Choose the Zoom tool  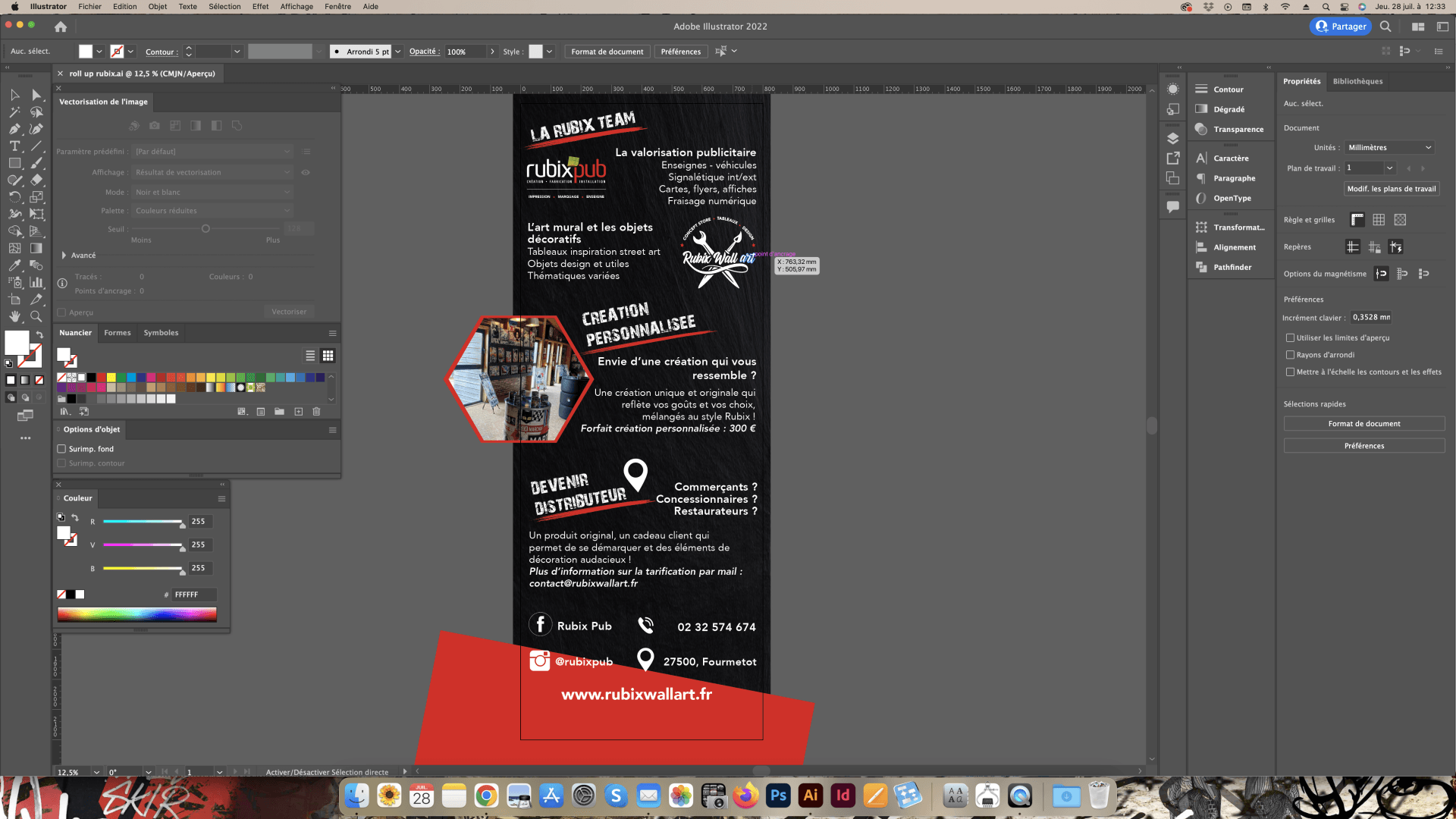click(x=36, y=316)
